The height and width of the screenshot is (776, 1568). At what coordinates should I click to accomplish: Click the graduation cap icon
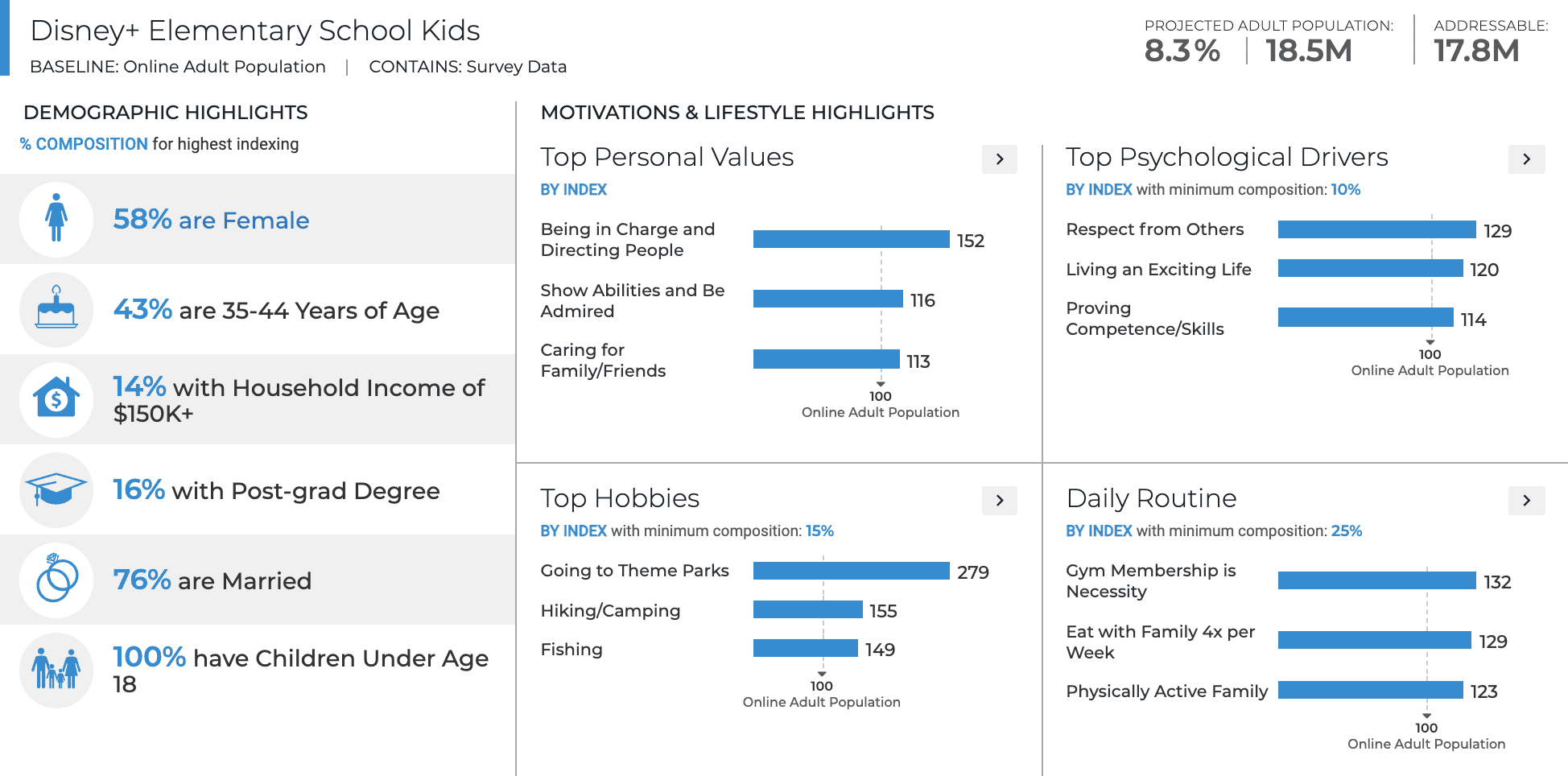click(56, 489)
